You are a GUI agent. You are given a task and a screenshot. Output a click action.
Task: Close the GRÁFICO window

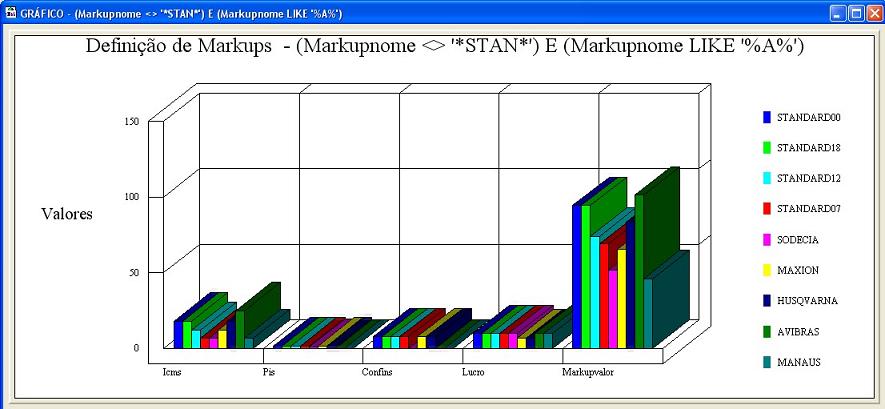pos(873,14)
